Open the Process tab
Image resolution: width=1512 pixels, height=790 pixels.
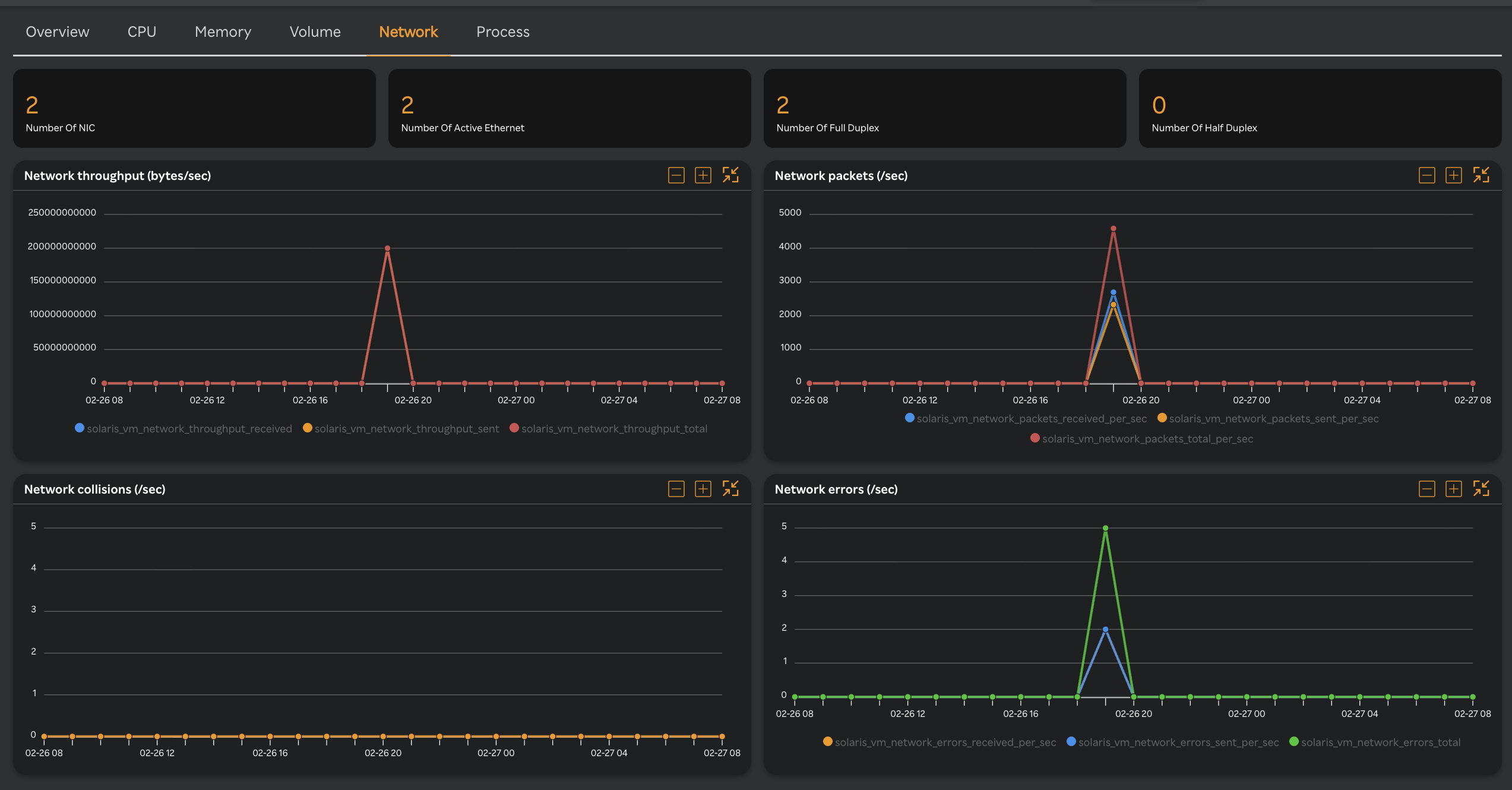(502, 31)
